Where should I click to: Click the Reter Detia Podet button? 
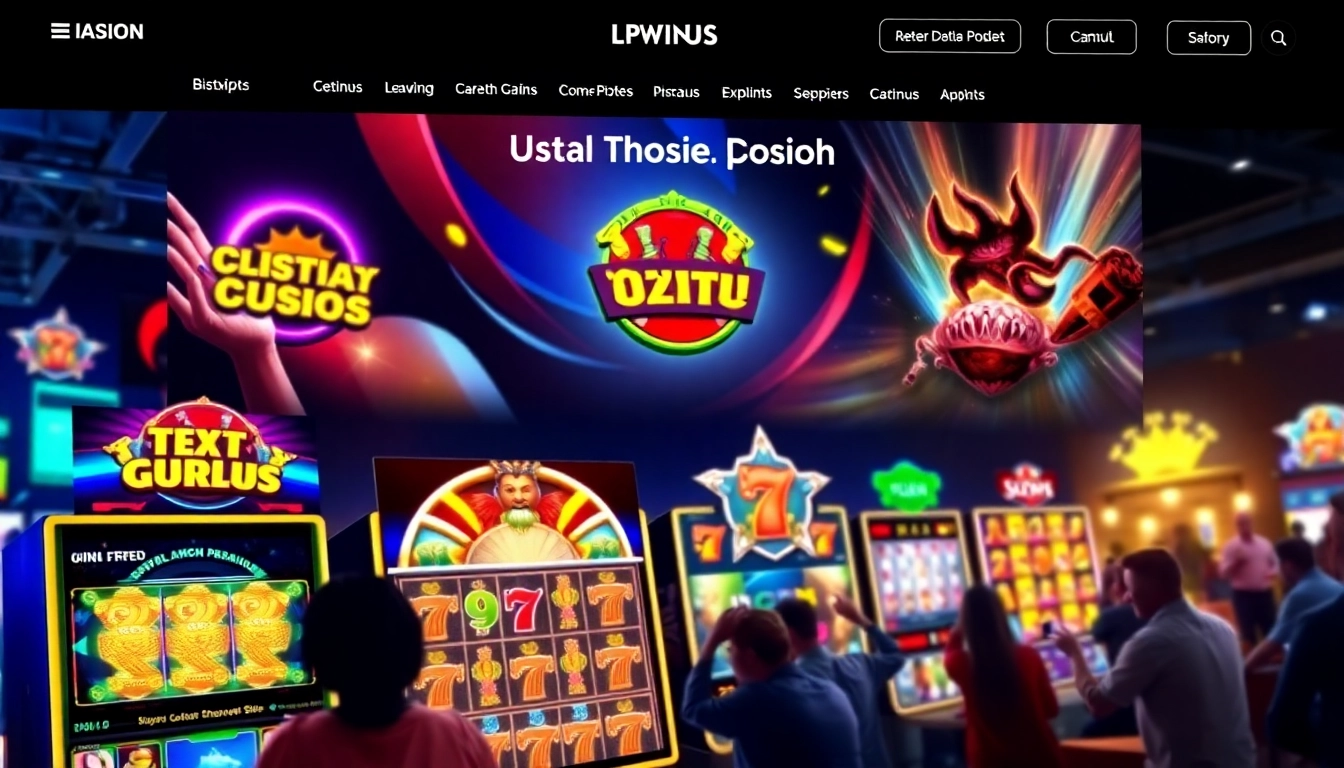pyautogui.click(x=950, y=36)
